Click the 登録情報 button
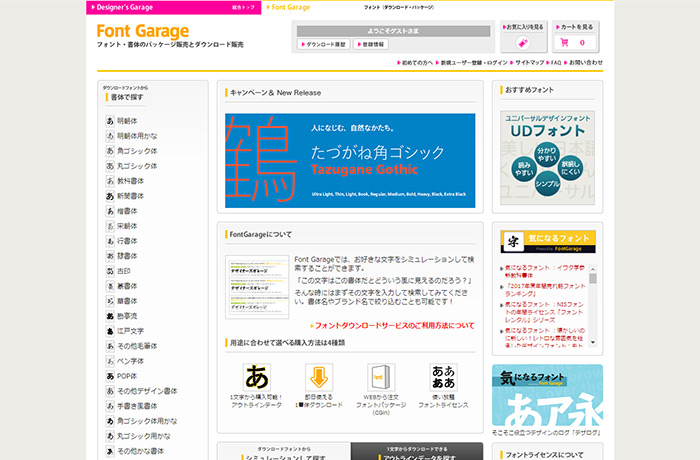This screenshot has width=700, height=460. [371, 44]
